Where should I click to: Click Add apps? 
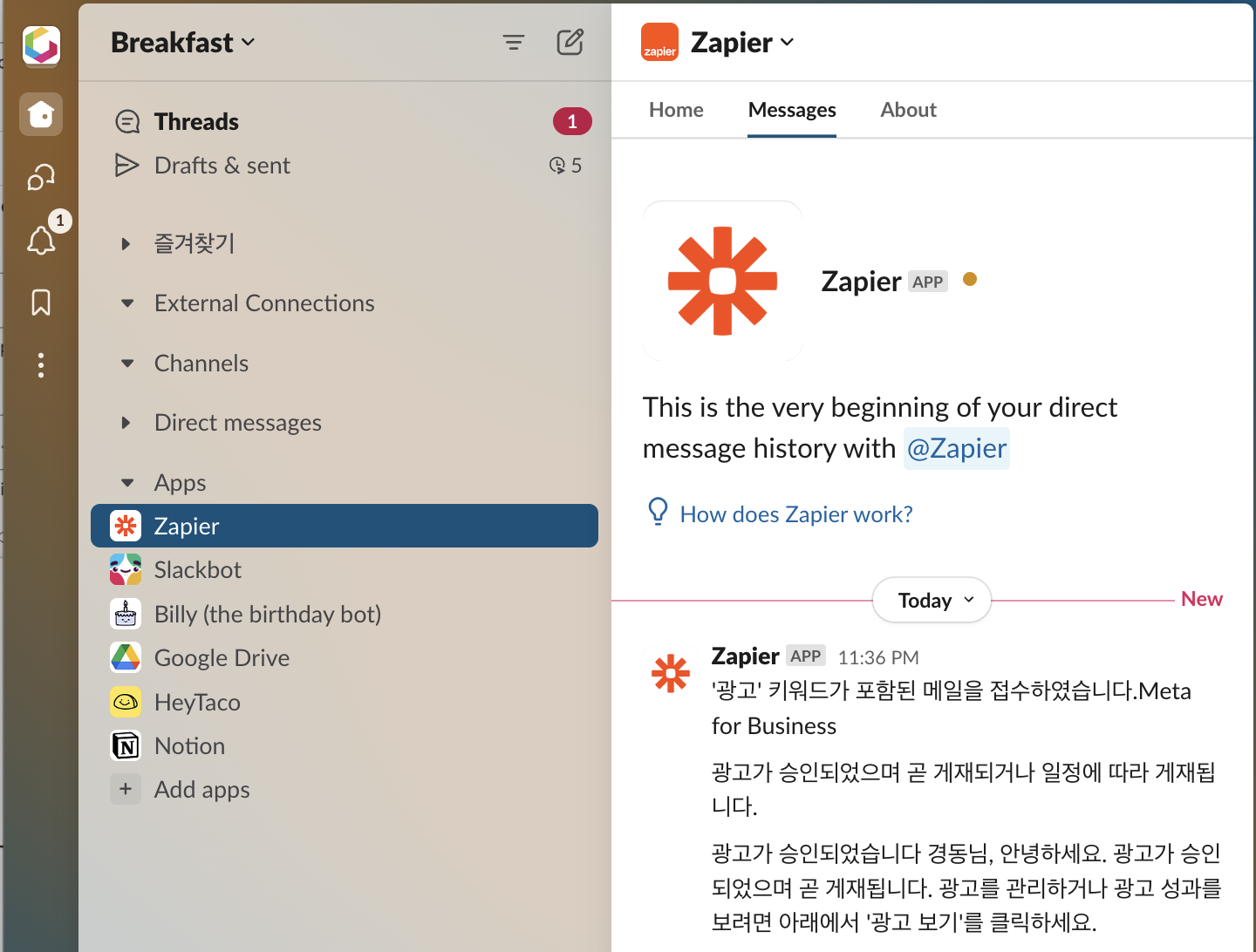click(x=345, y=789)
